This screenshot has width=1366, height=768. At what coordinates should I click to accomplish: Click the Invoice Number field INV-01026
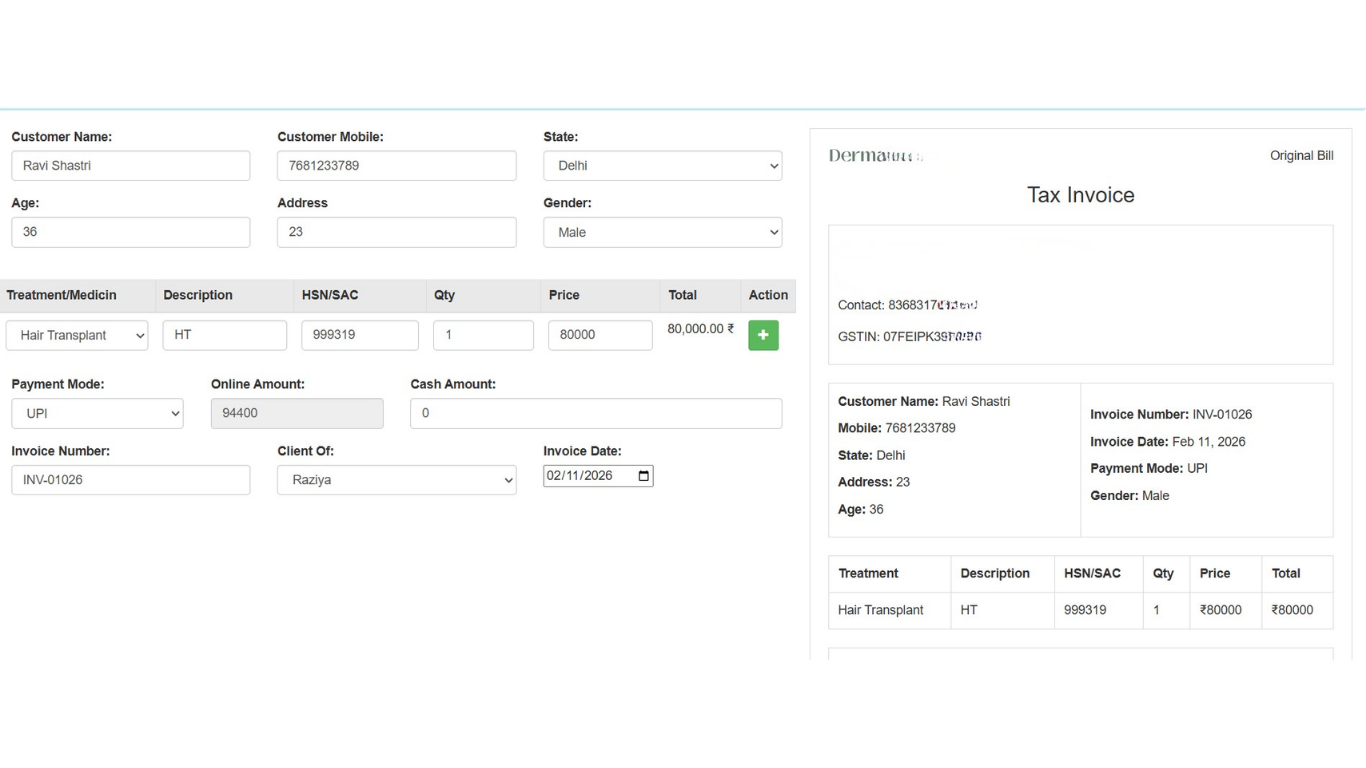point(130,480)
